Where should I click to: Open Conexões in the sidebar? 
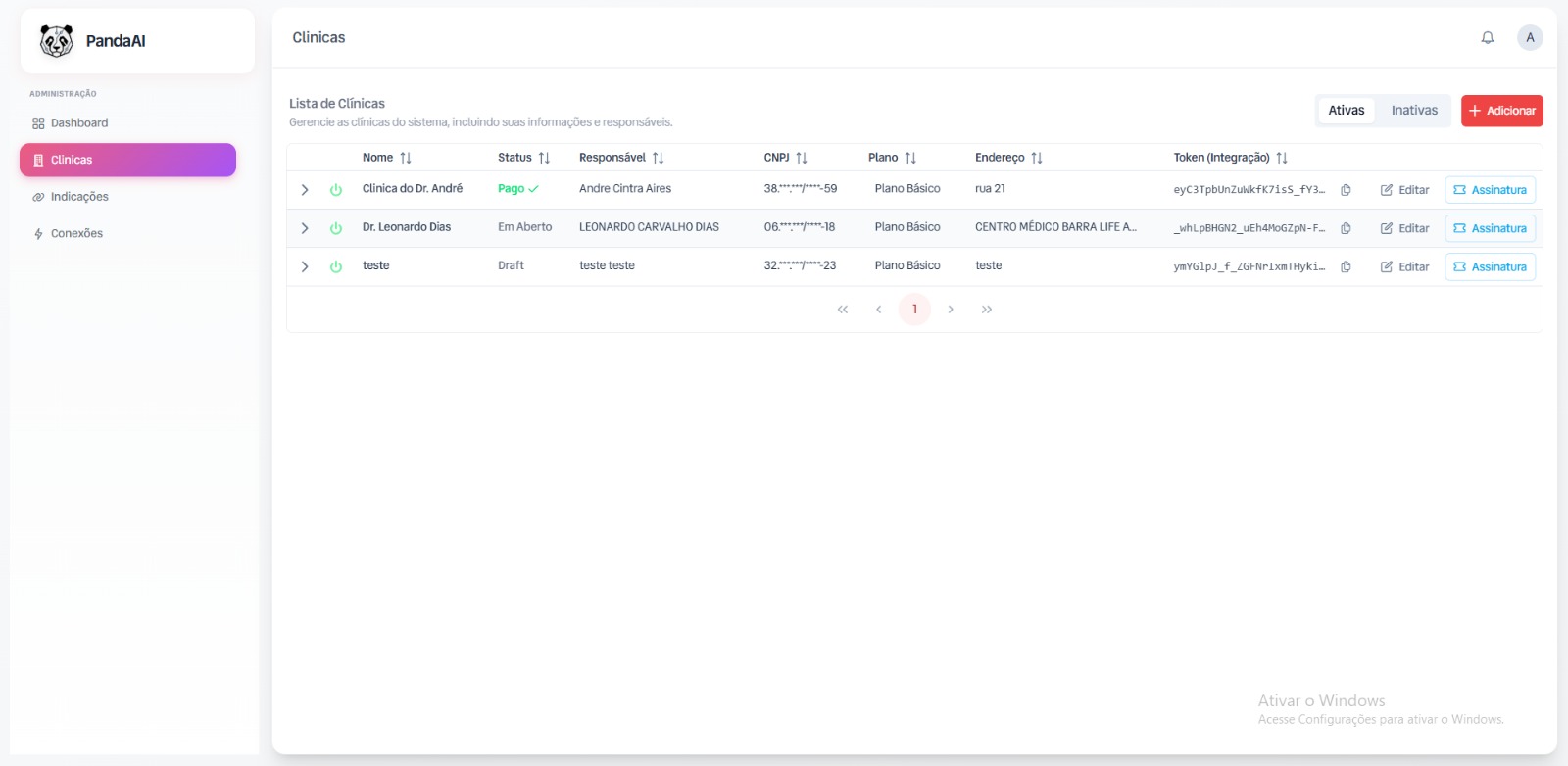point(127,234)
